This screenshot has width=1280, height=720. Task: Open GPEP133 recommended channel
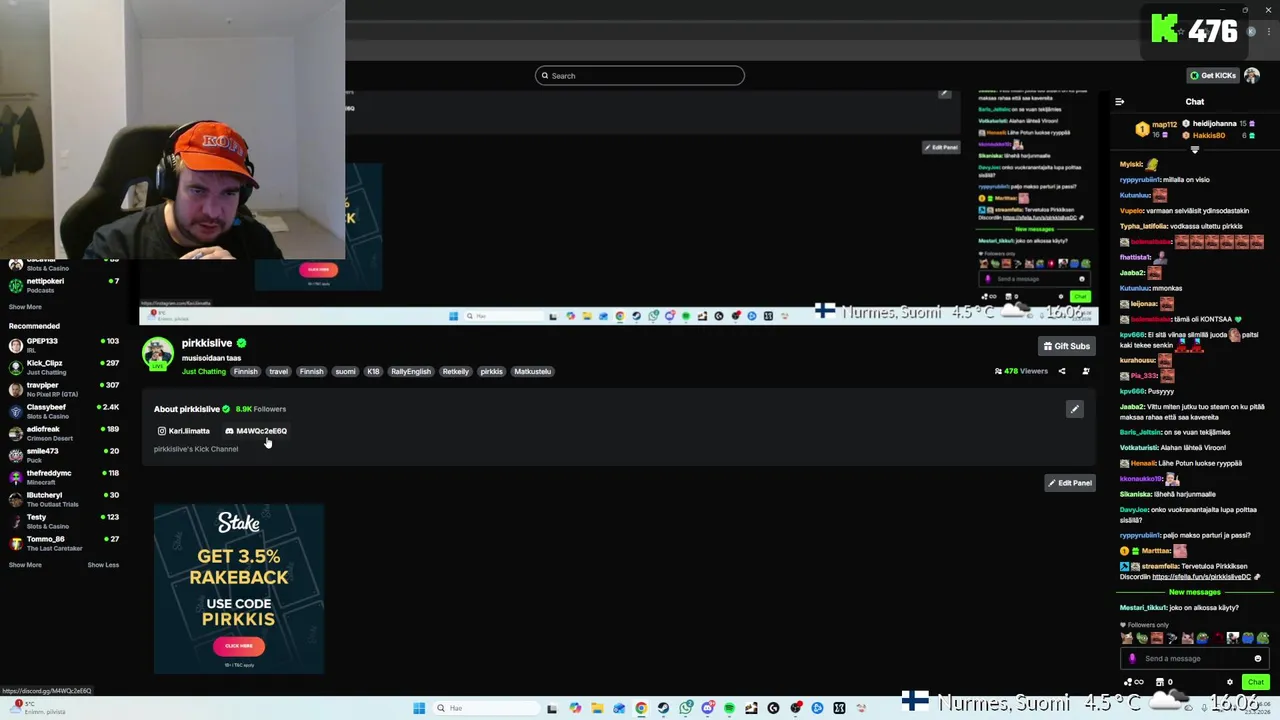pyautogui.click(x=62, y=345)
